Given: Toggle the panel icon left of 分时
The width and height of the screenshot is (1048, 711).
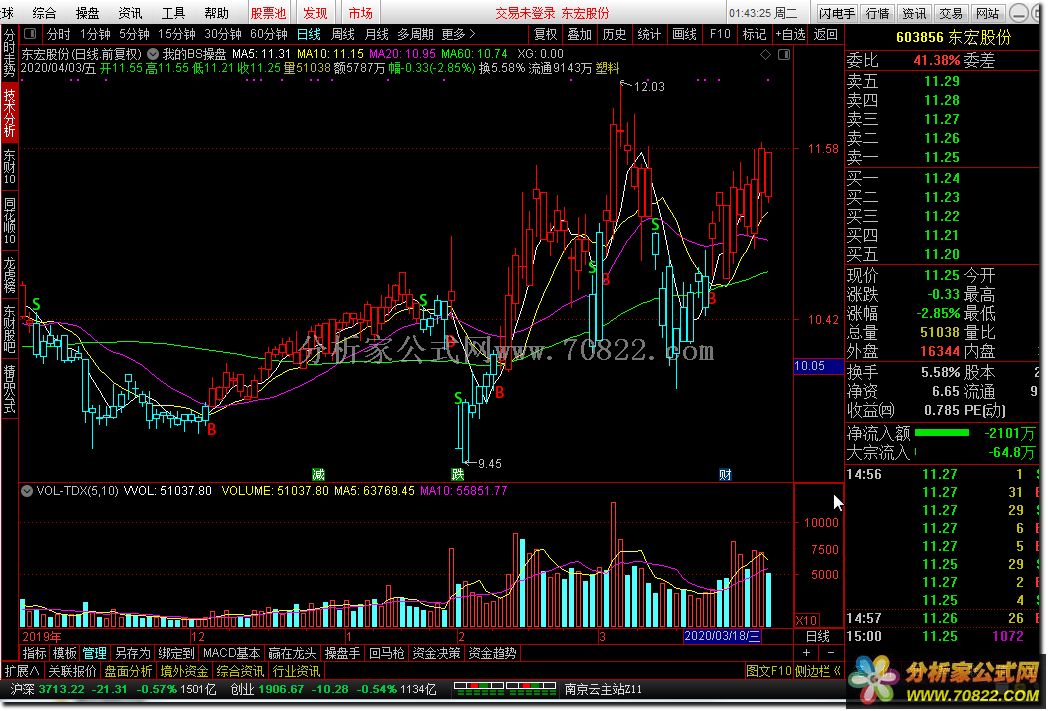Looking at the screenshot, I should (30, 33).
